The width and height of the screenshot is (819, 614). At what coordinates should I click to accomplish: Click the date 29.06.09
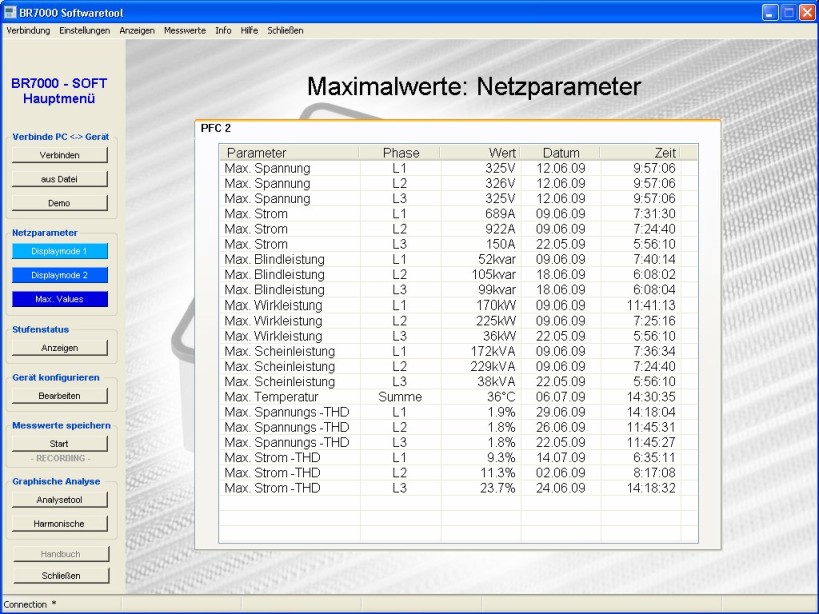560,412
